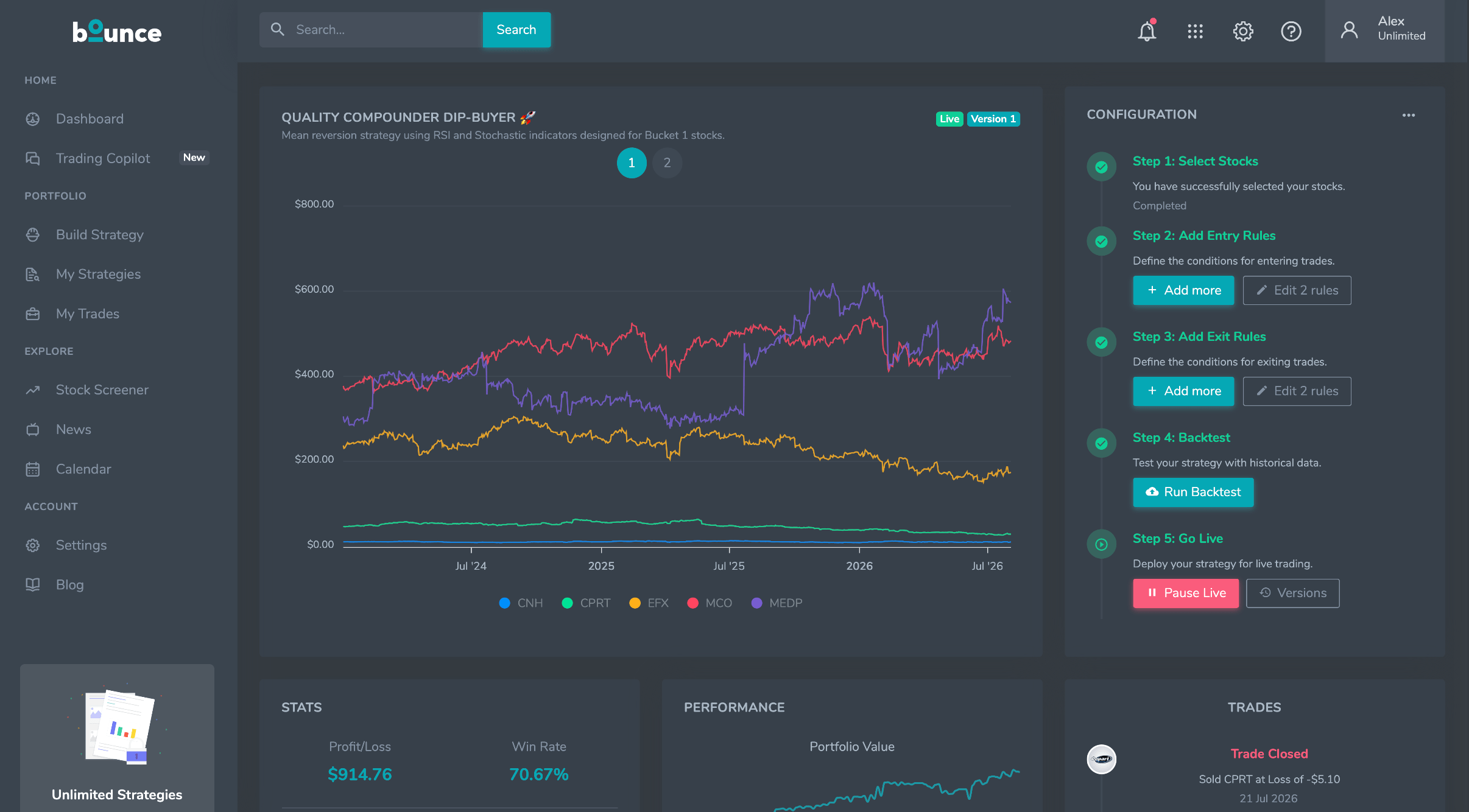Click the My Strategies document icon
The height and width of the screenshot is (812, 1469).
[x=33, y=275]
